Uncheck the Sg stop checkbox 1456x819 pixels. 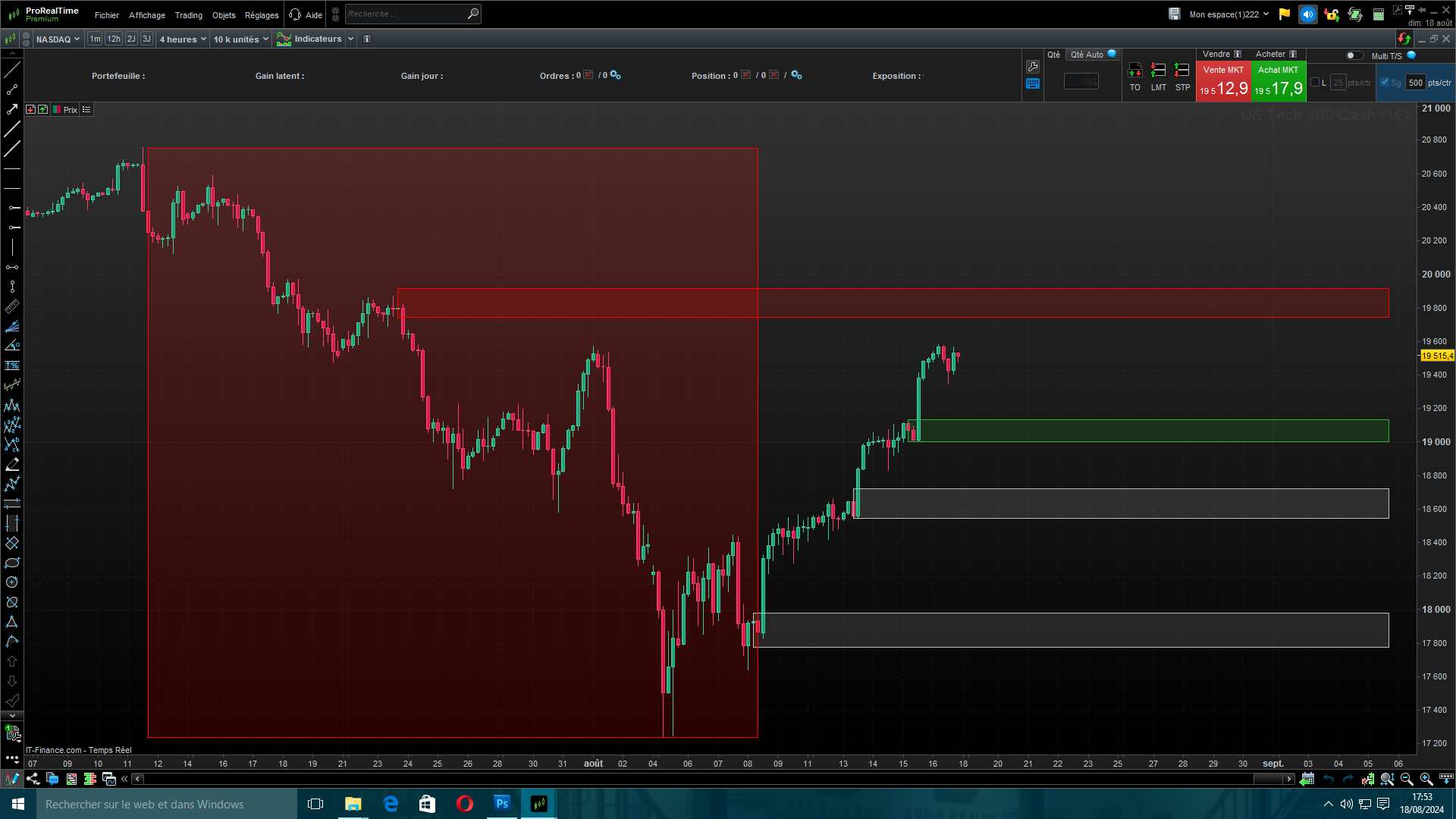tap(1385, 83)
